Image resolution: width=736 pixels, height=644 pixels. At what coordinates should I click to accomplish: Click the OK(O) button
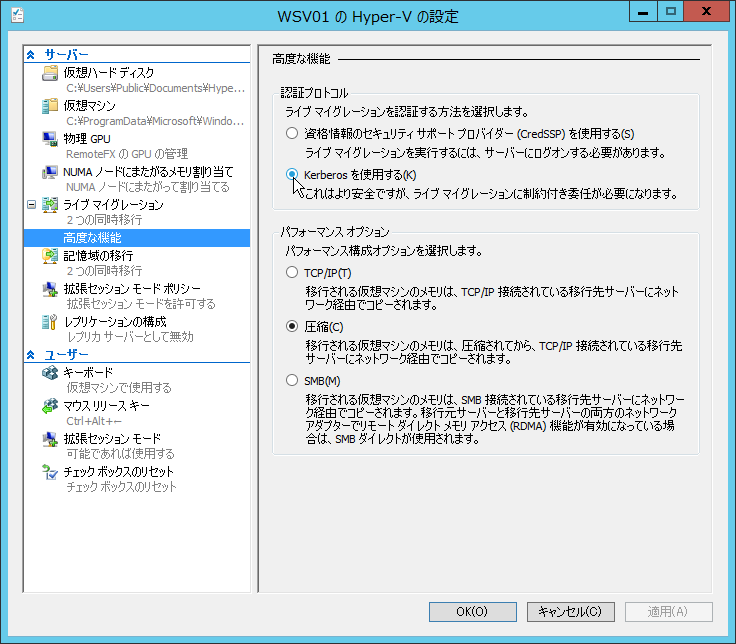[473, 612]
